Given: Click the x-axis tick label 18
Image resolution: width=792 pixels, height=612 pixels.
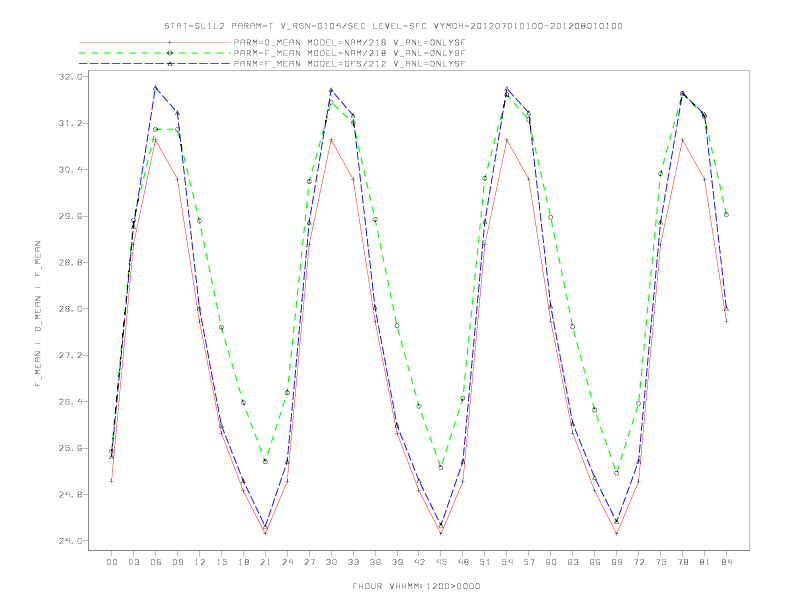Looking at the screenshot, I should click(x=243, y=562).
